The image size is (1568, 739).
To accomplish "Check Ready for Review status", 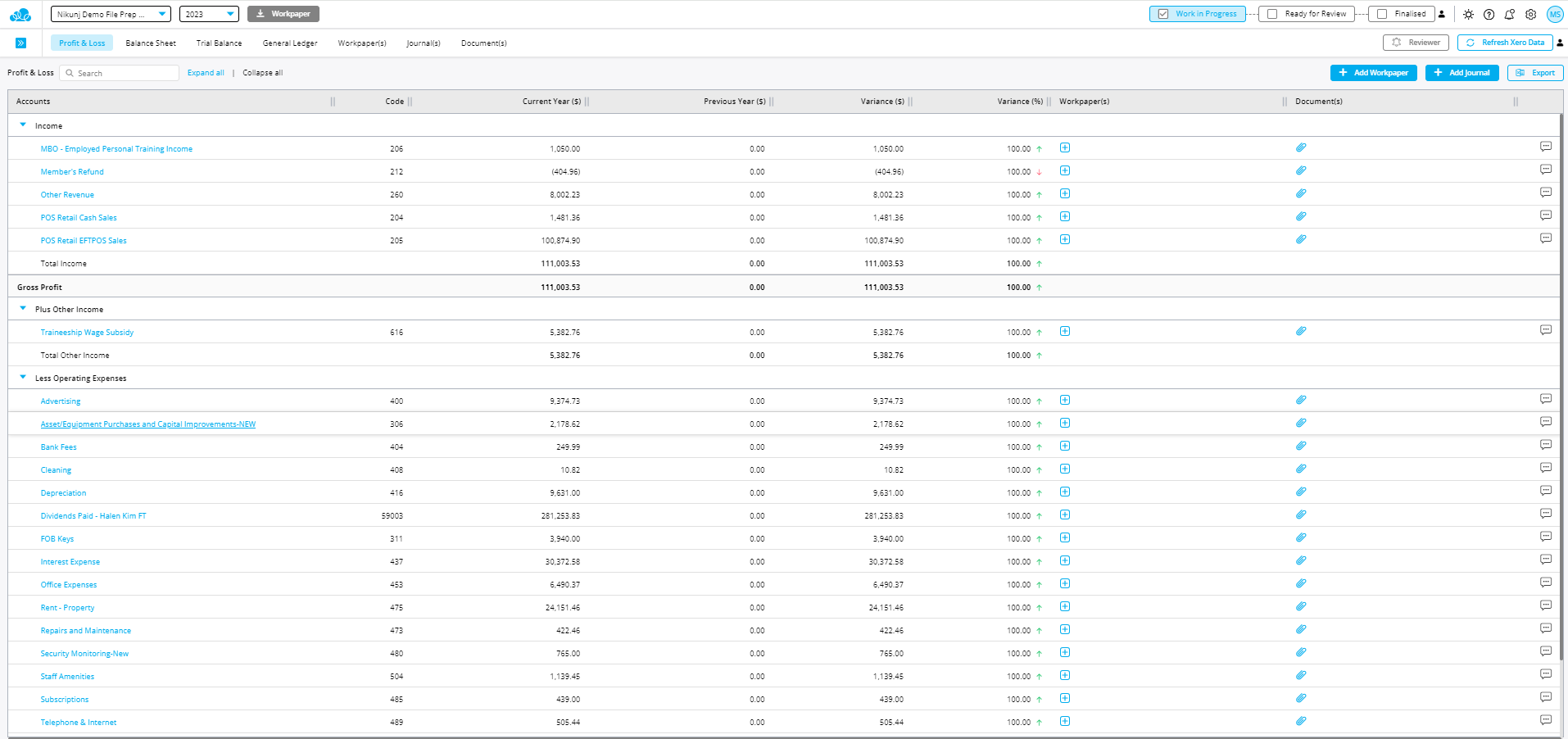I will [x=1272, y=14].
